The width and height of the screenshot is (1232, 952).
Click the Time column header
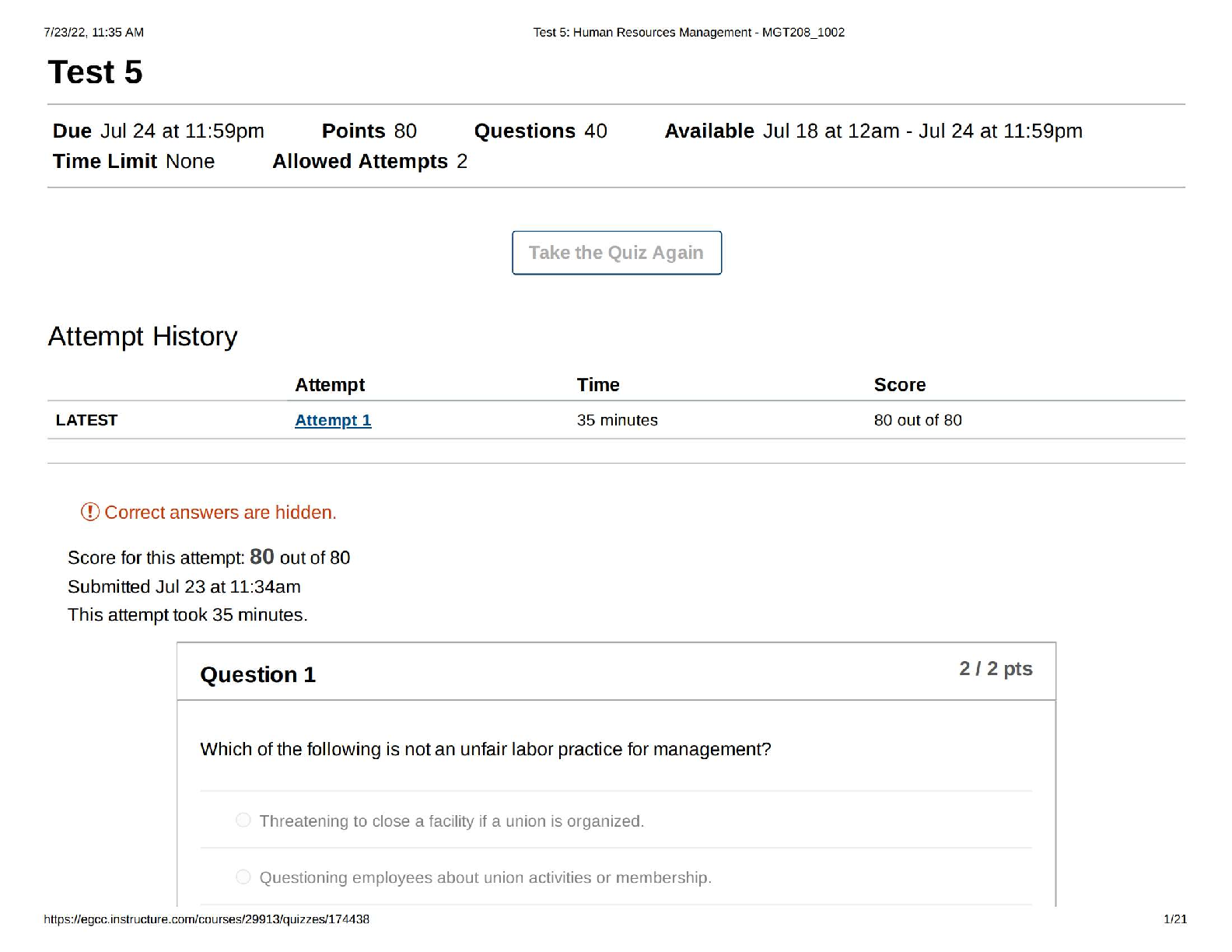597,385
